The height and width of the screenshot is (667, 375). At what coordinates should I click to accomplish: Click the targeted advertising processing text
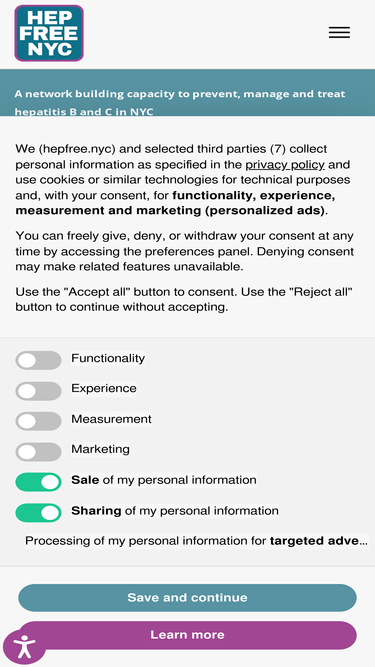coord(196,541)
